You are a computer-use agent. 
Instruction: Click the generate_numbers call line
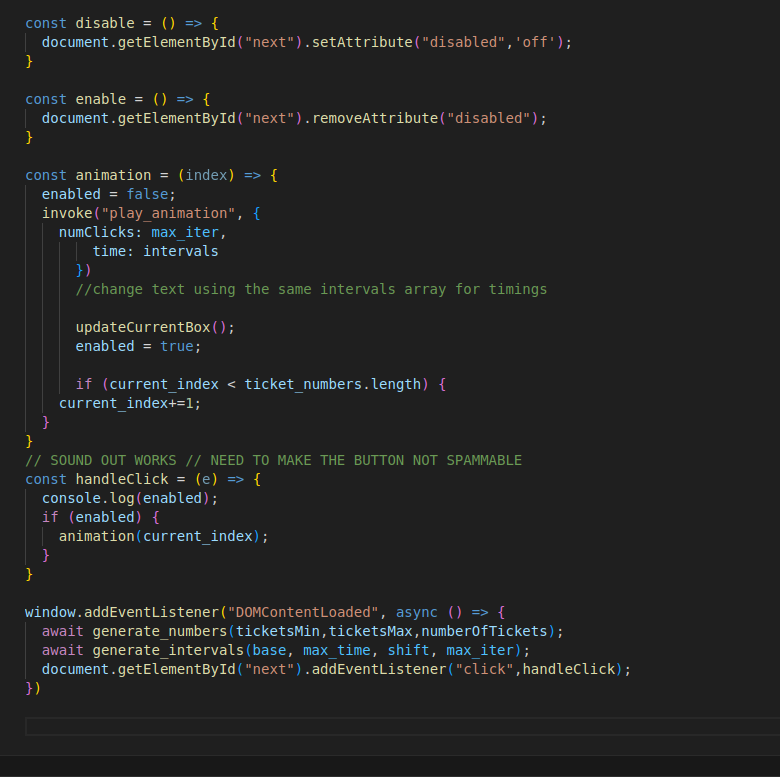(302, 631)
